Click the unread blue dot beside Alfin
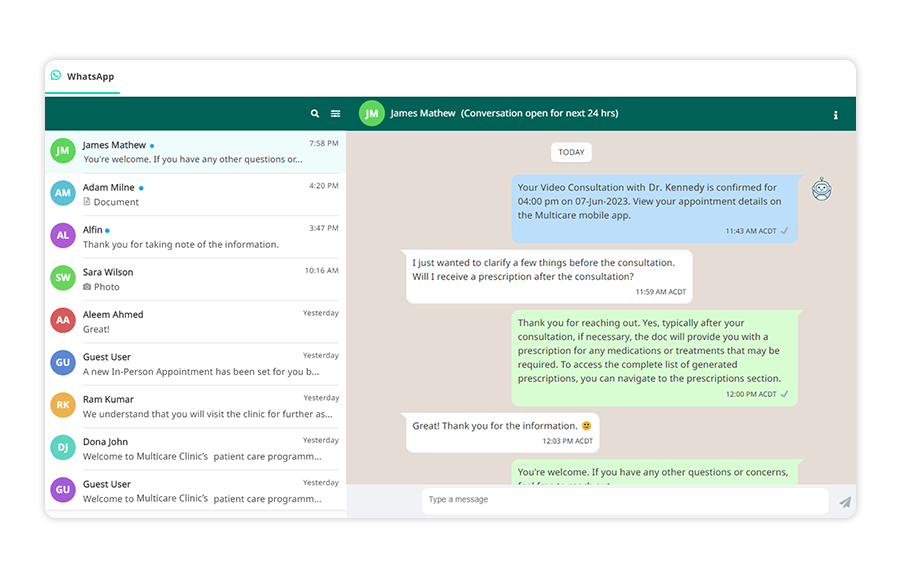This screenshot has width=906, height=563. point(107,230)
